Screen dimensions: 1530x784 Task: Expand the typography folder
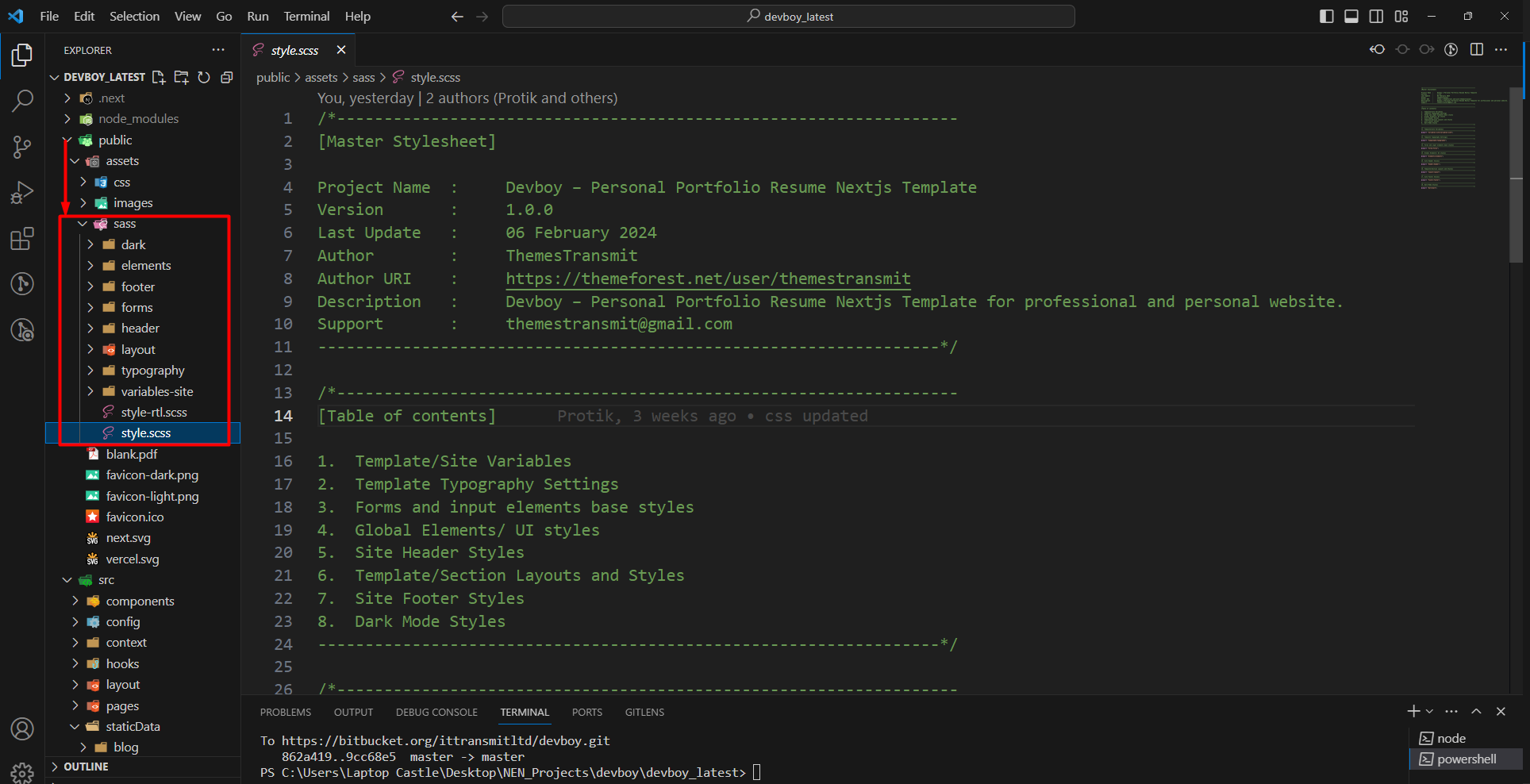[x=152, y=371]
